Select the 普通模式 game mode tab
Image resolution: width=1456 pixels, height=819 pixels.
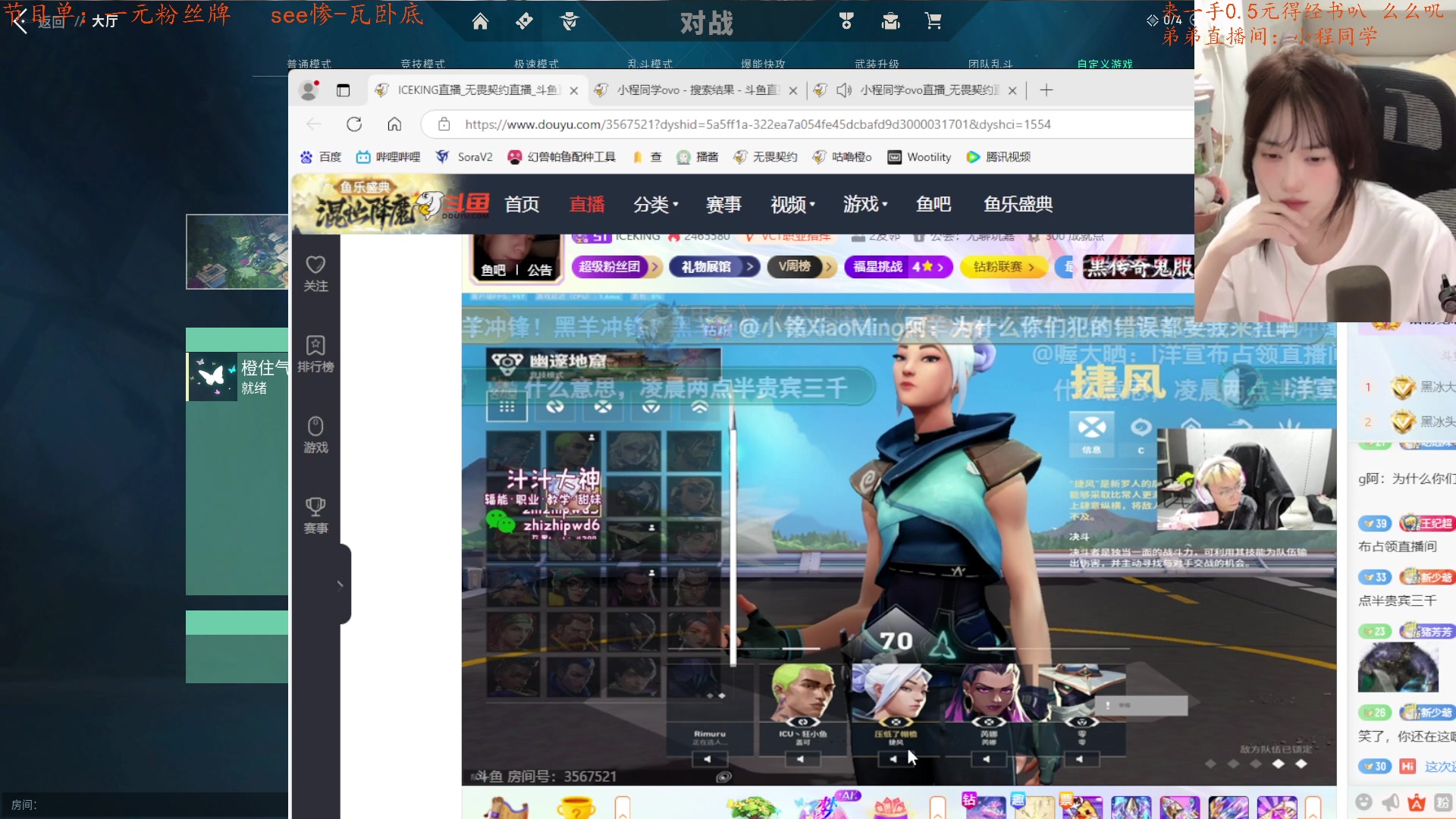(309, 63)
